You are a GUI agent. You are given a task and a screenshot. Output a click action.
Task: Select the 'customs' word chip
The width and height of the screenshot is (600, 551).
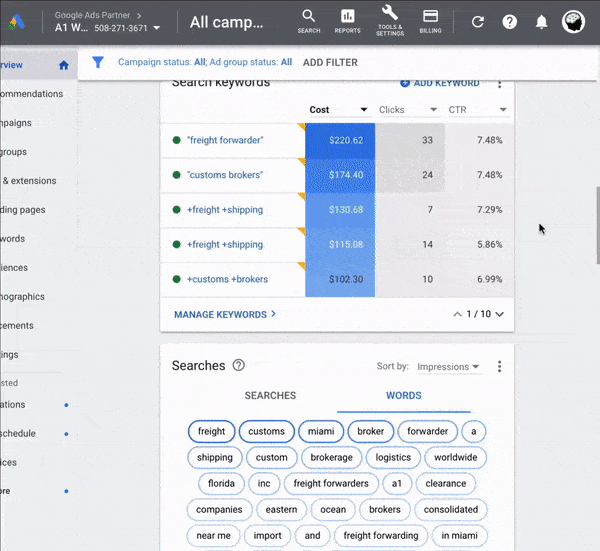267,431
